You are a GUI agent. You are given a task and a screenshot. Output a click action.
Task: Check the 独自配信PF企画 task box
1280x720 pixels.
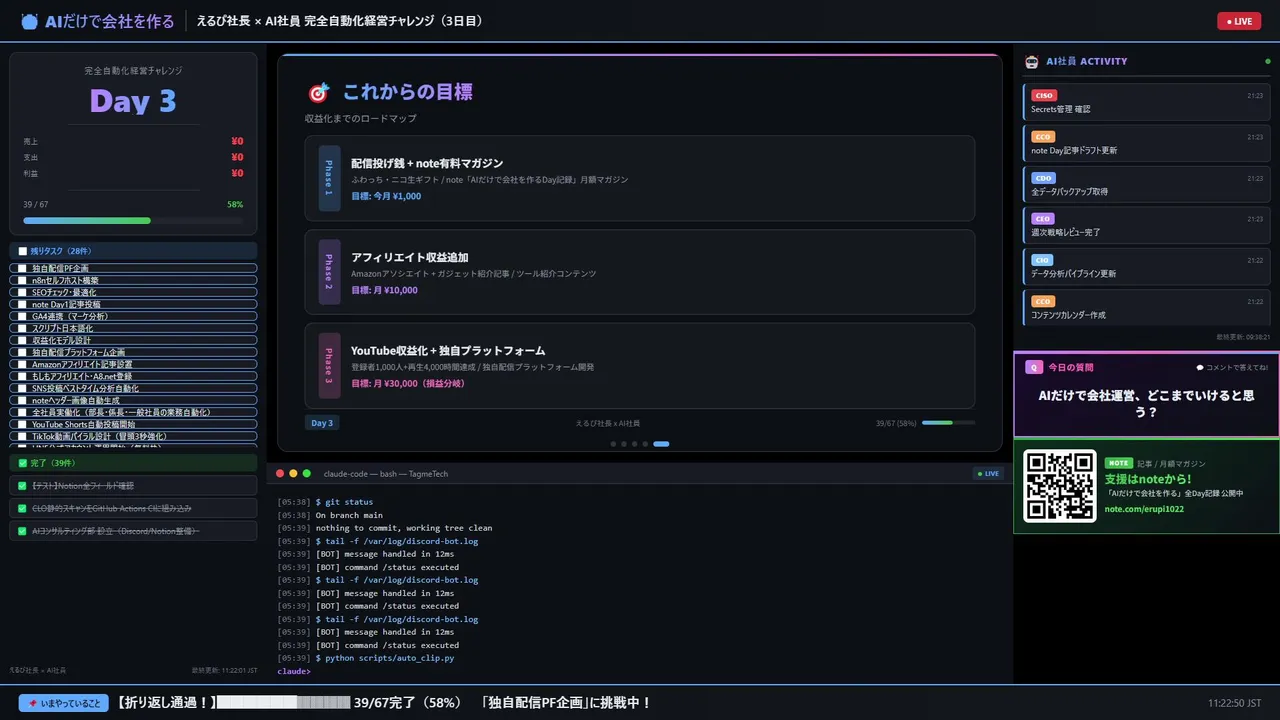tap(23, 268)
